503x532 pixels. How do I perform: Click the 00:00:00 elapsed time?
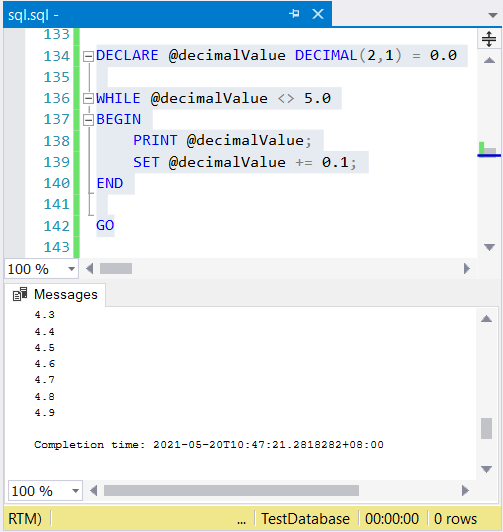pos(392,519)
